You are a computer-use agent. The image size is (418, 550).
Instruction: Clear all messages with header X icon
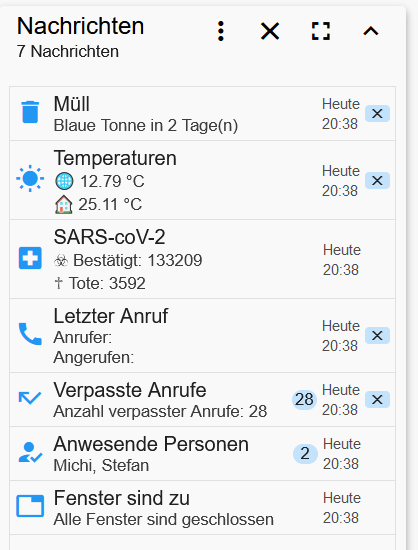pos(270,31)
